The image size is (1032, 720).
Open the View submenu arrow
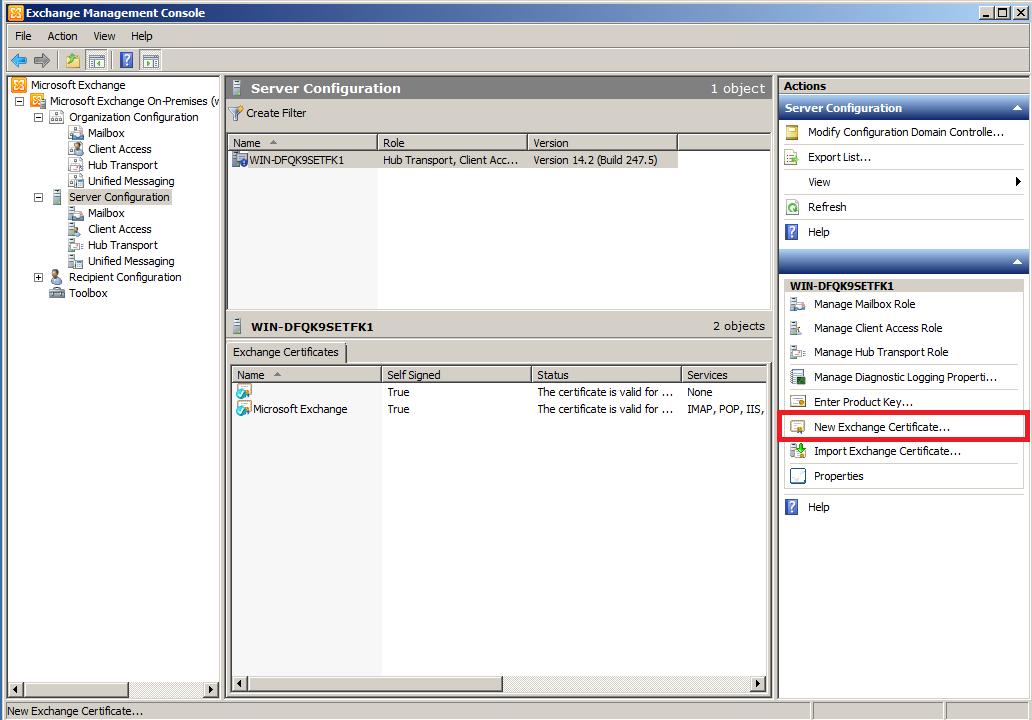tap(1018, 182)
